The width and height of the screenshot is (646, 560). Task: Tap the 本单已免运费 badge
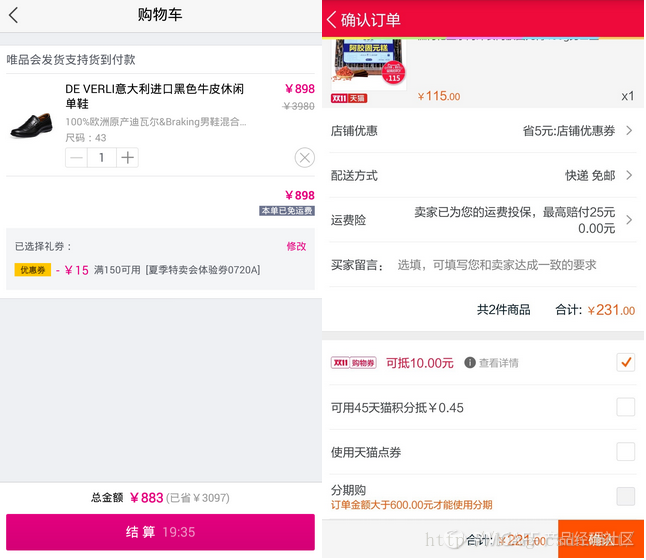click(287, 211)
